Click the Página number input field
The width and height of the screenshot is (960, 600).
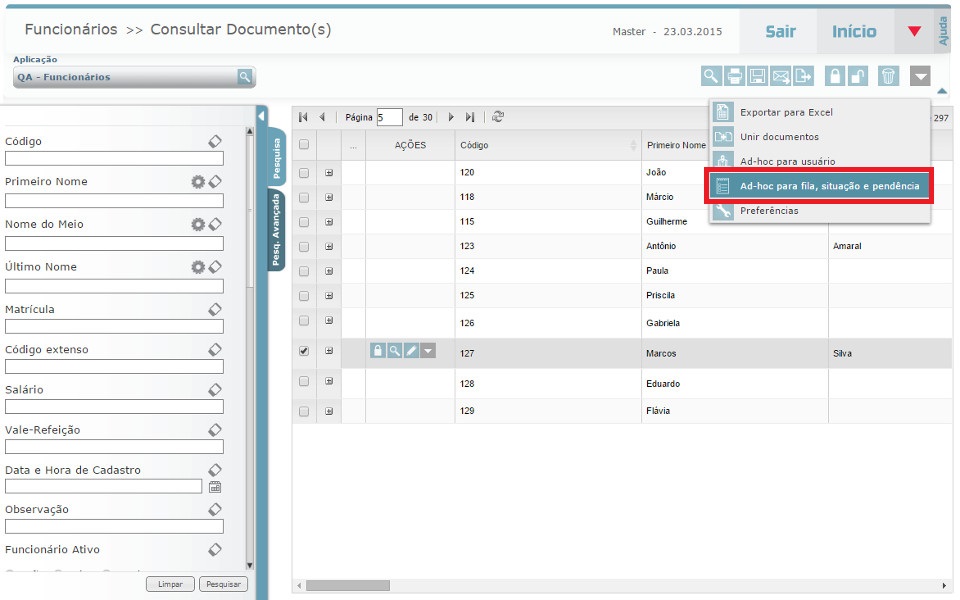[x=388, y=117]
